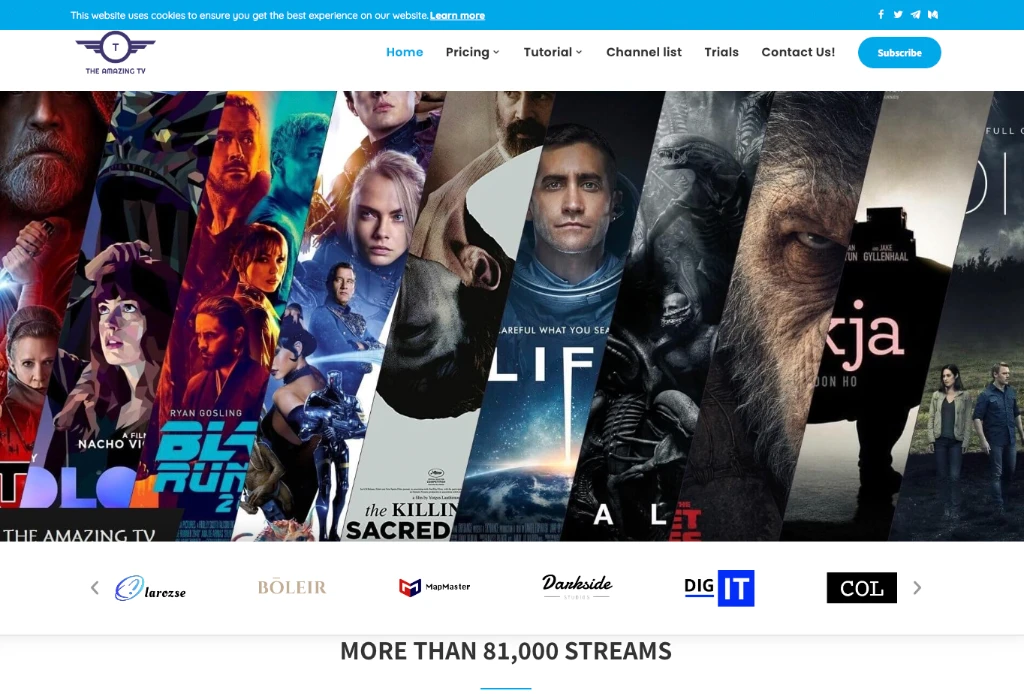
Task: Click the movie posters hero banner
Action: coord(512,316)
